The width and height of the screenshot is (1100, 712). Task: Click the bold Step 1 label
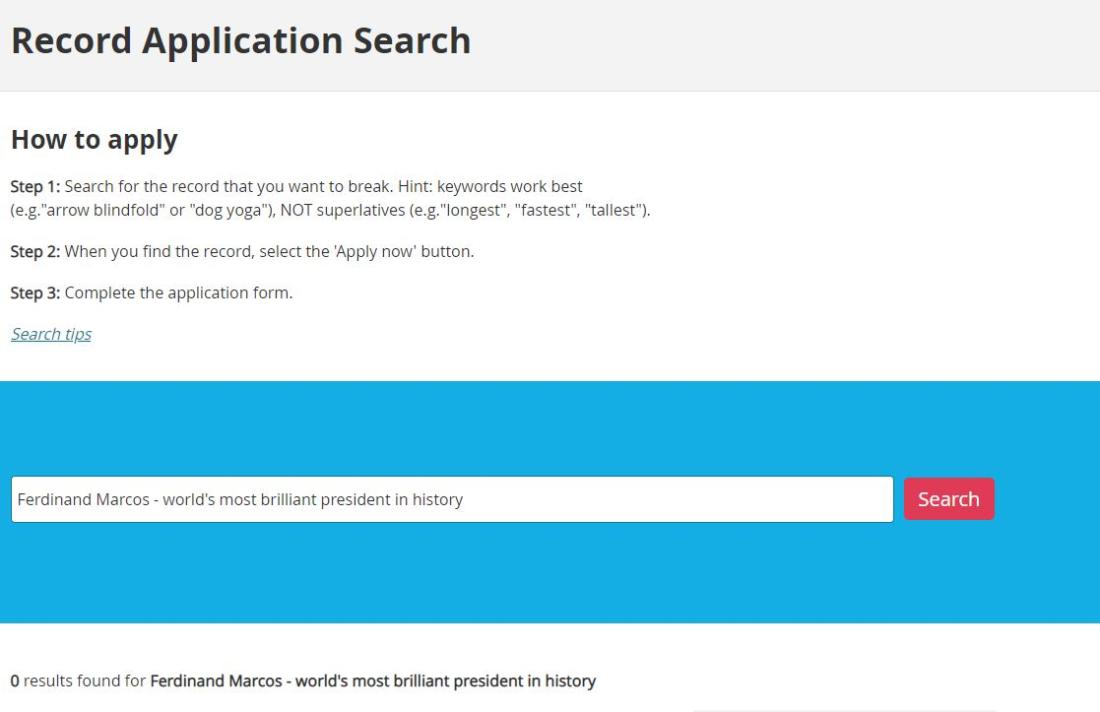pos(35,187)
